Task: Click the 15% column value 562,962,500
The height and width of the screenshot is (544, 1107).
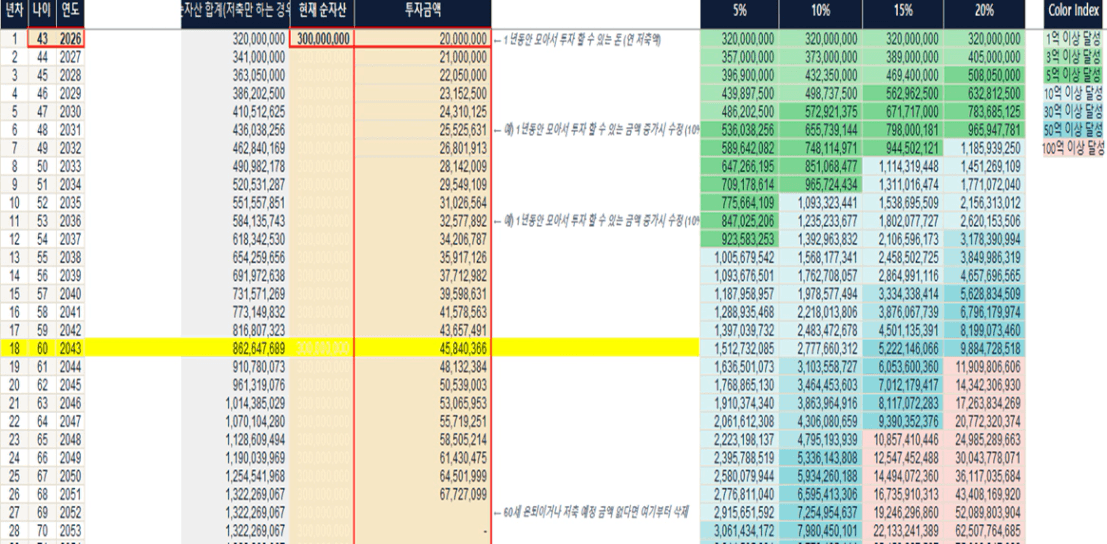Action: [904, 94]
